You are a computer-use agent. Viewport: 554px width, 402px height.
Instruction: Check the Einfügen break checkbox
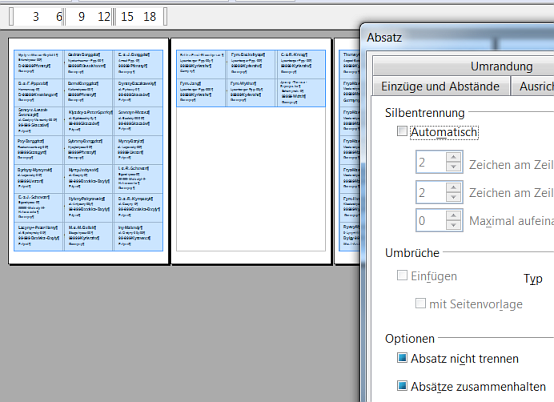pyautogui.click(x=402, y=275)
